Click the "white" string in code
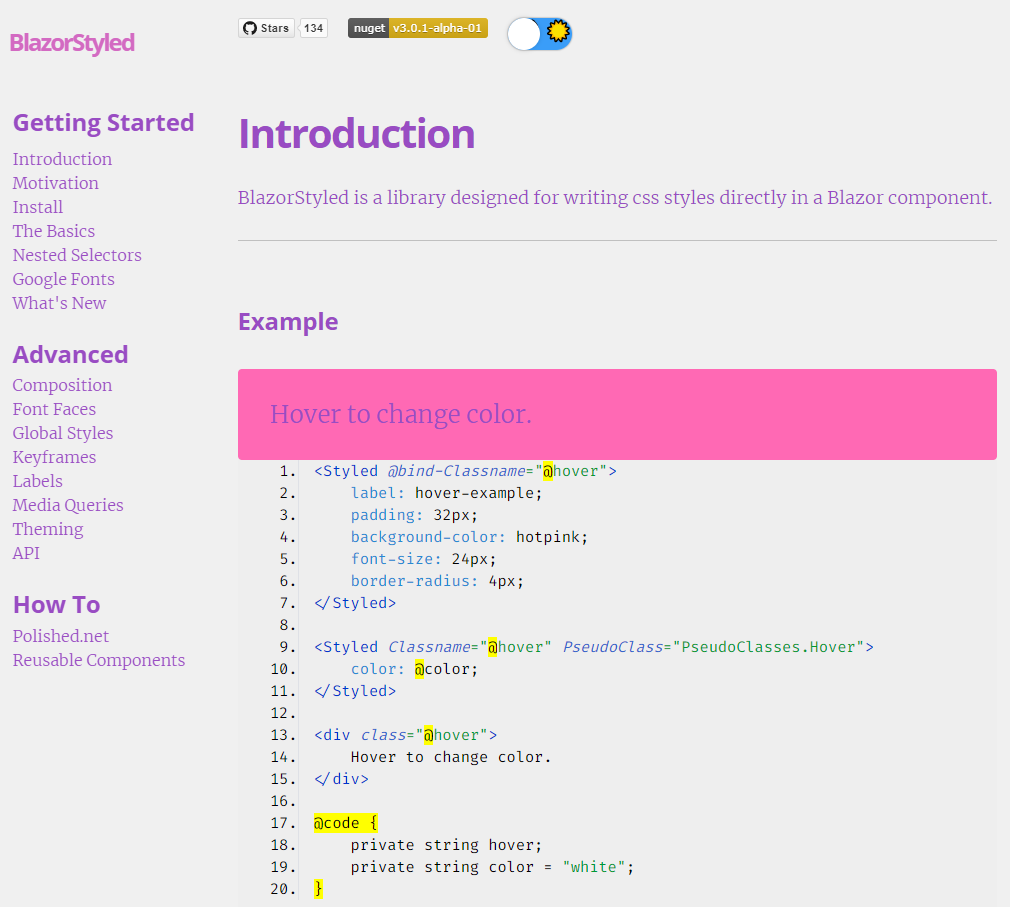1010x907 pixels. click(594, 867)
